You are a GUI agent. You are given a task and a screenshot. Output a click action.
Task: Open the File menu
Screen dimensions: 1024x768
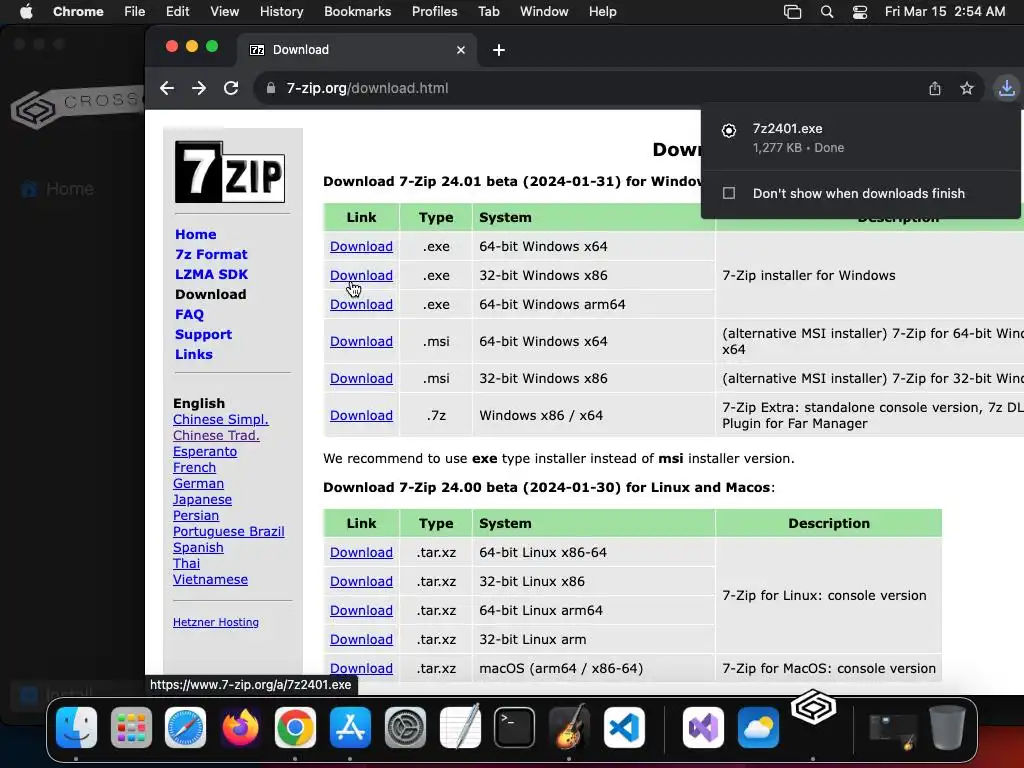135,12
